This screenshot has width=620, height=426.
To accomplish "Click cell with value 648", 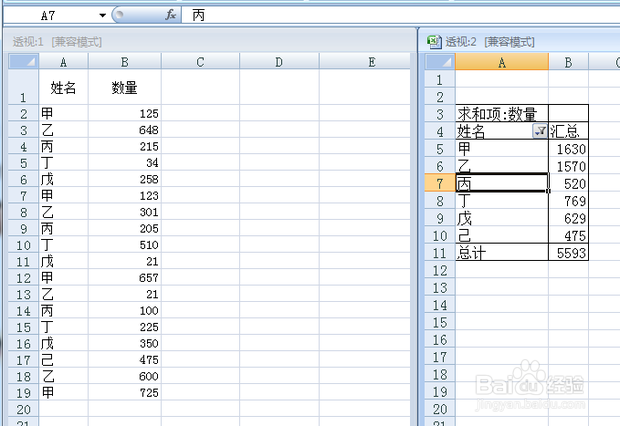I will pos(125,130).
